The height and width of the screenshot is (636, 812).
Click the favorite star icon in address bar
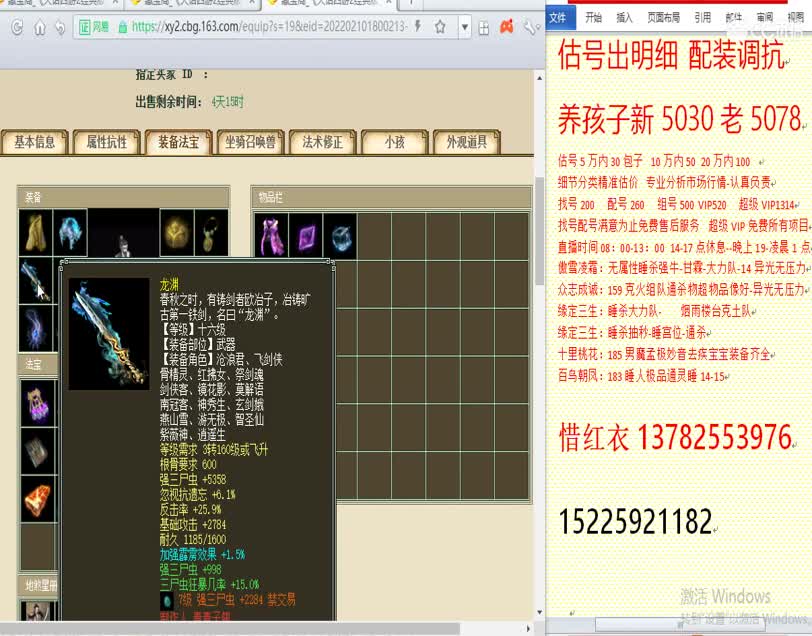[x=440, y=27]
